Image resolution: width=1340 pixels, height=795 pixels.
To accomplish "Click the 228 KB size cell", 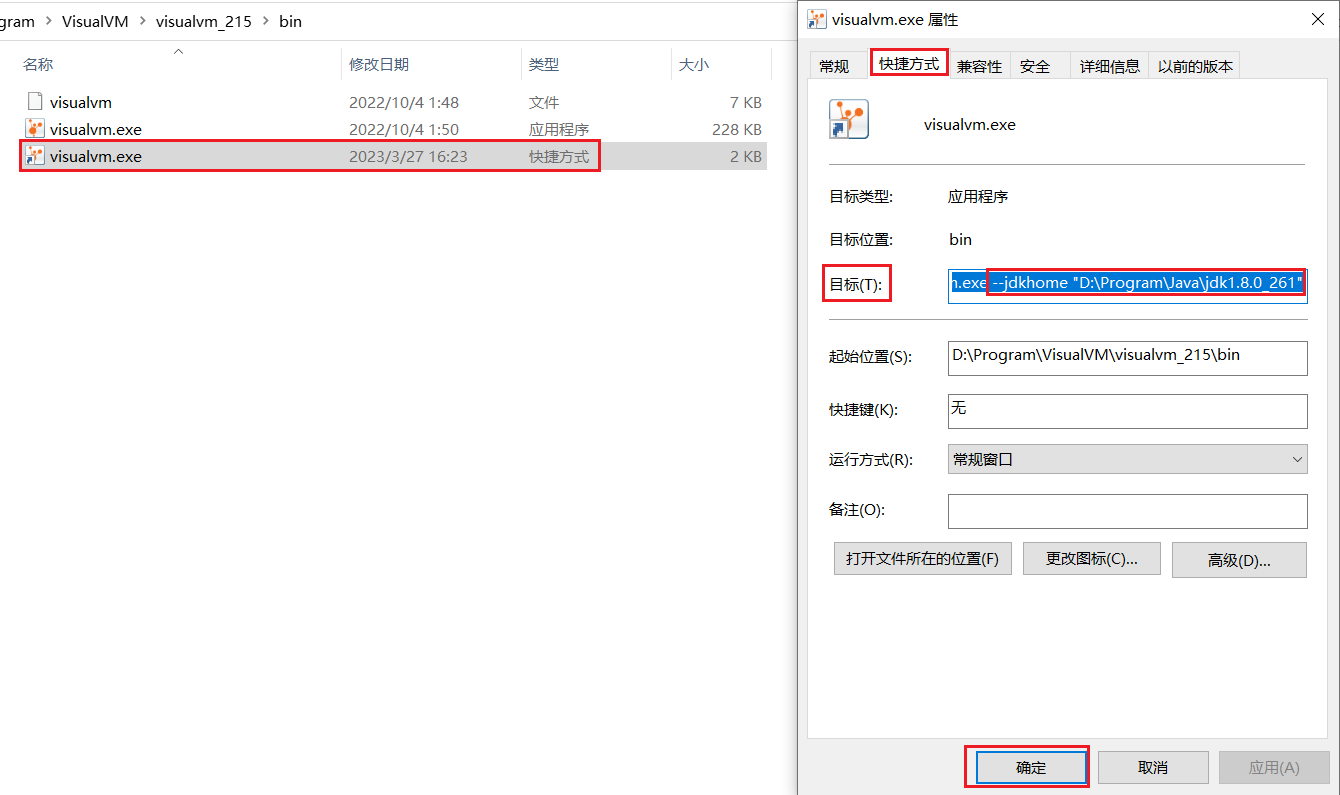I will 738,129.
